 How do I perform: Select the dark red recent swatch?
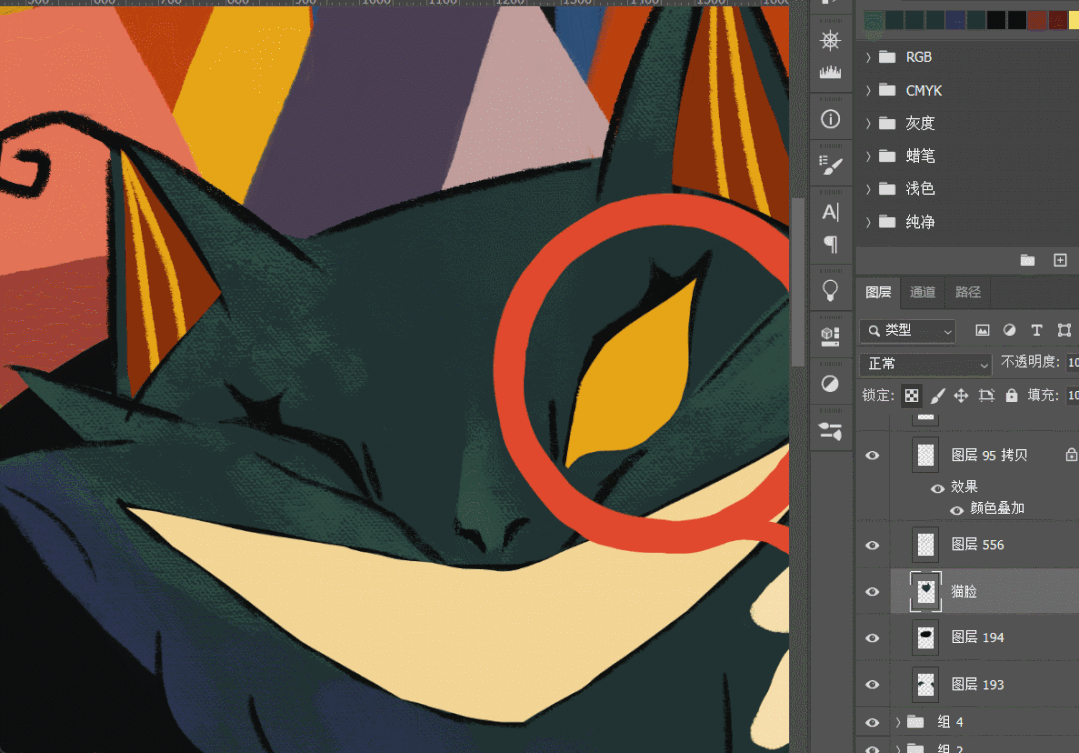tap(1058, 20)
